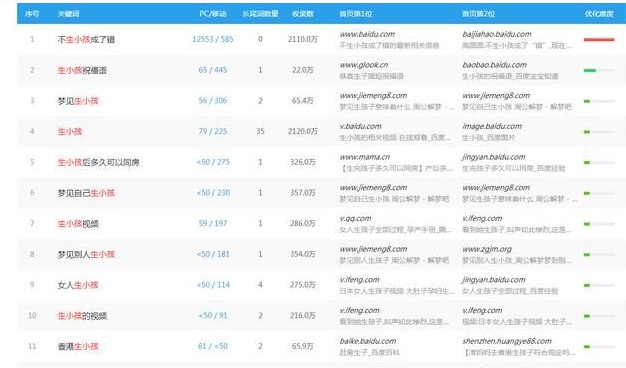The width and height of the screenshot is (626, 368).
Task: Click the 收录数 value 2110.0万
Action: pos(303,39)
